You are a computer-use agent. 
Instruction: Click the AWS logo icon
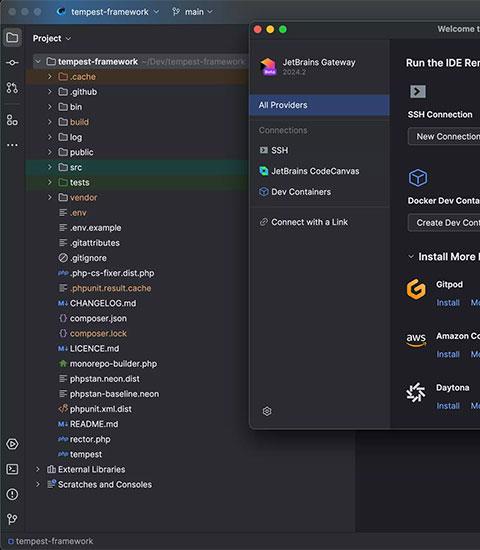(416, 340)
